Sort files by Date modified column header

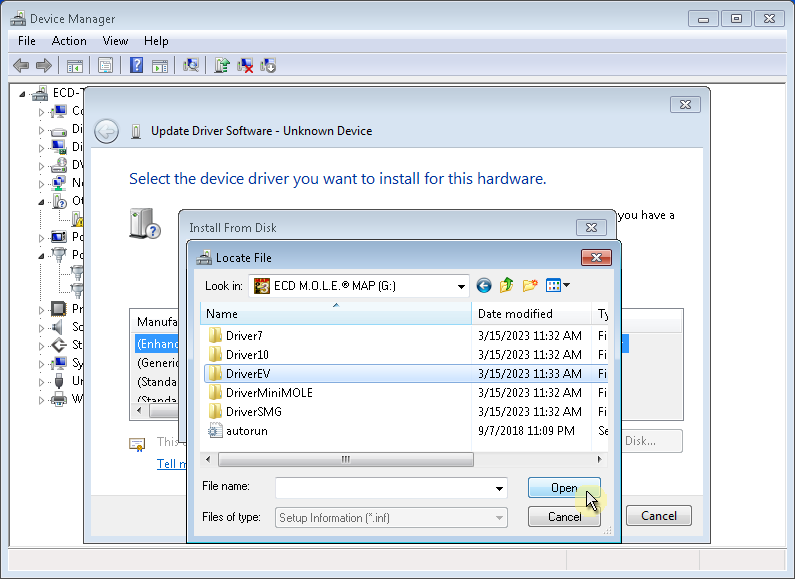[531, 314]
